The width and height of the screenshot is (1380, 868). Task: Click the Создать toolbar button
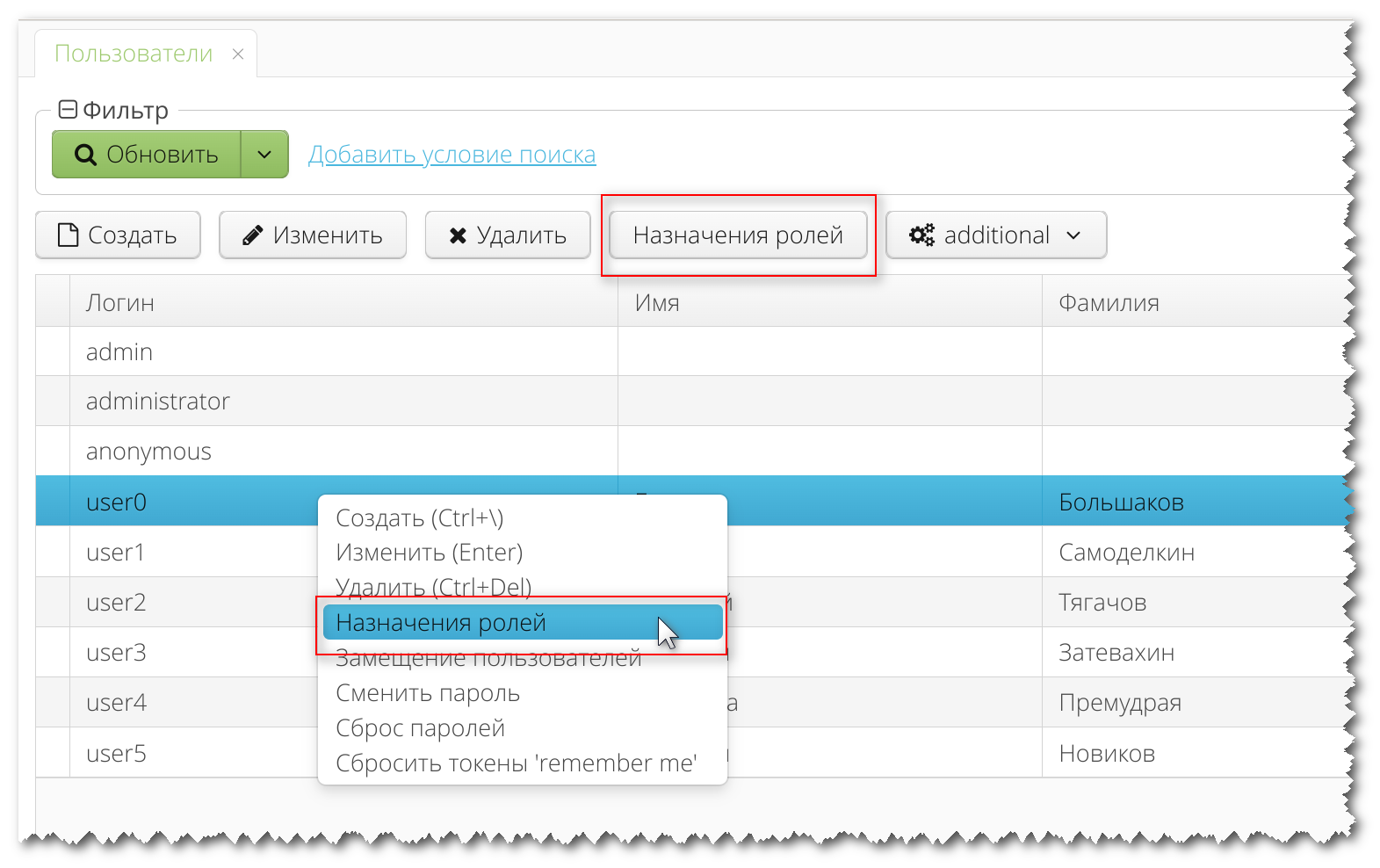point(118,235)
